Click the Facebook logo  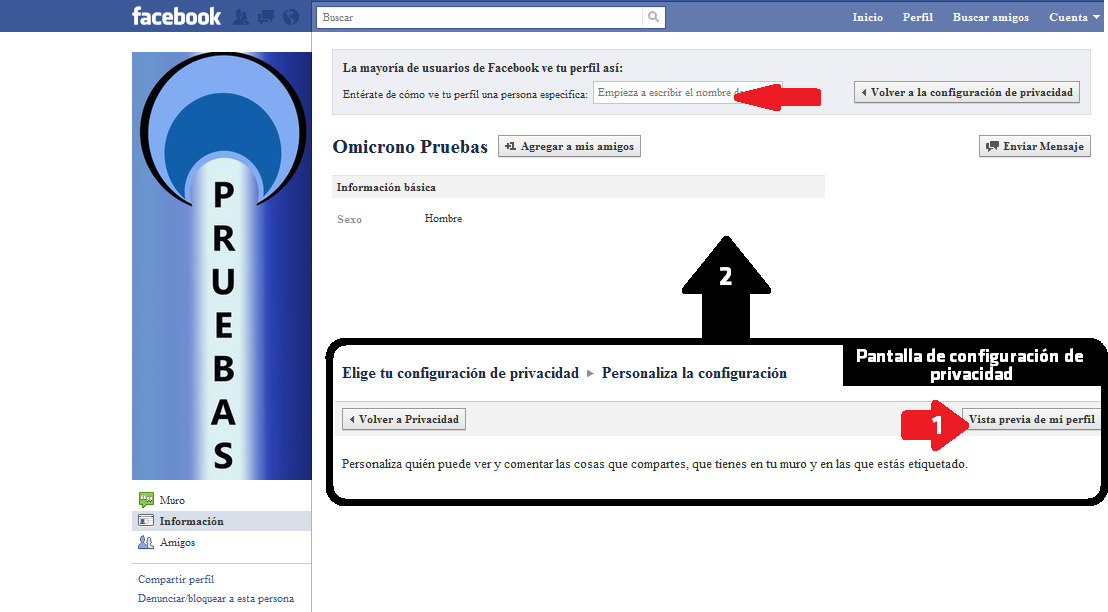coord(176,16)
